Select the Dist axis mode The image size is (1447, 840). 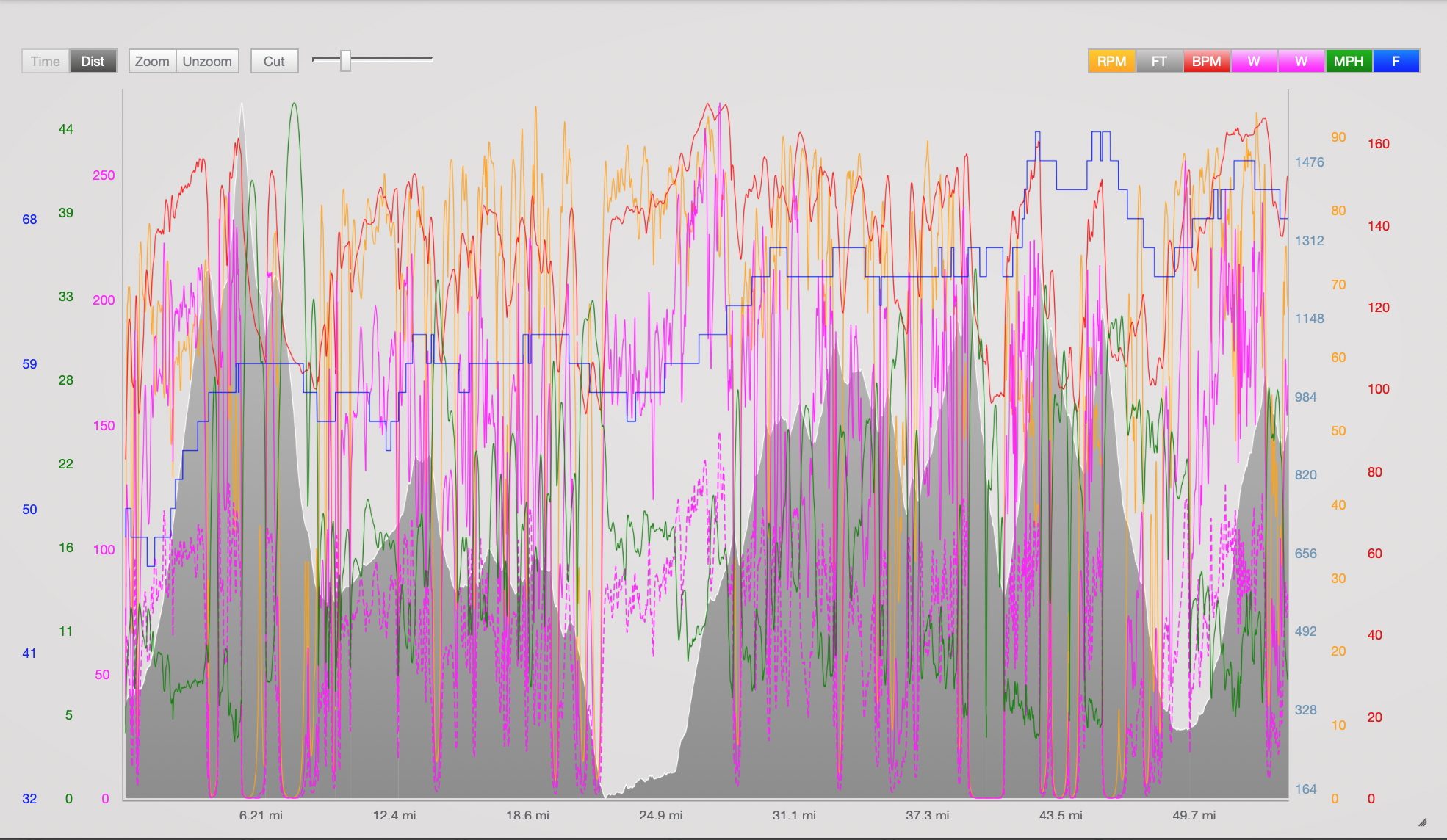coord(93,61)
